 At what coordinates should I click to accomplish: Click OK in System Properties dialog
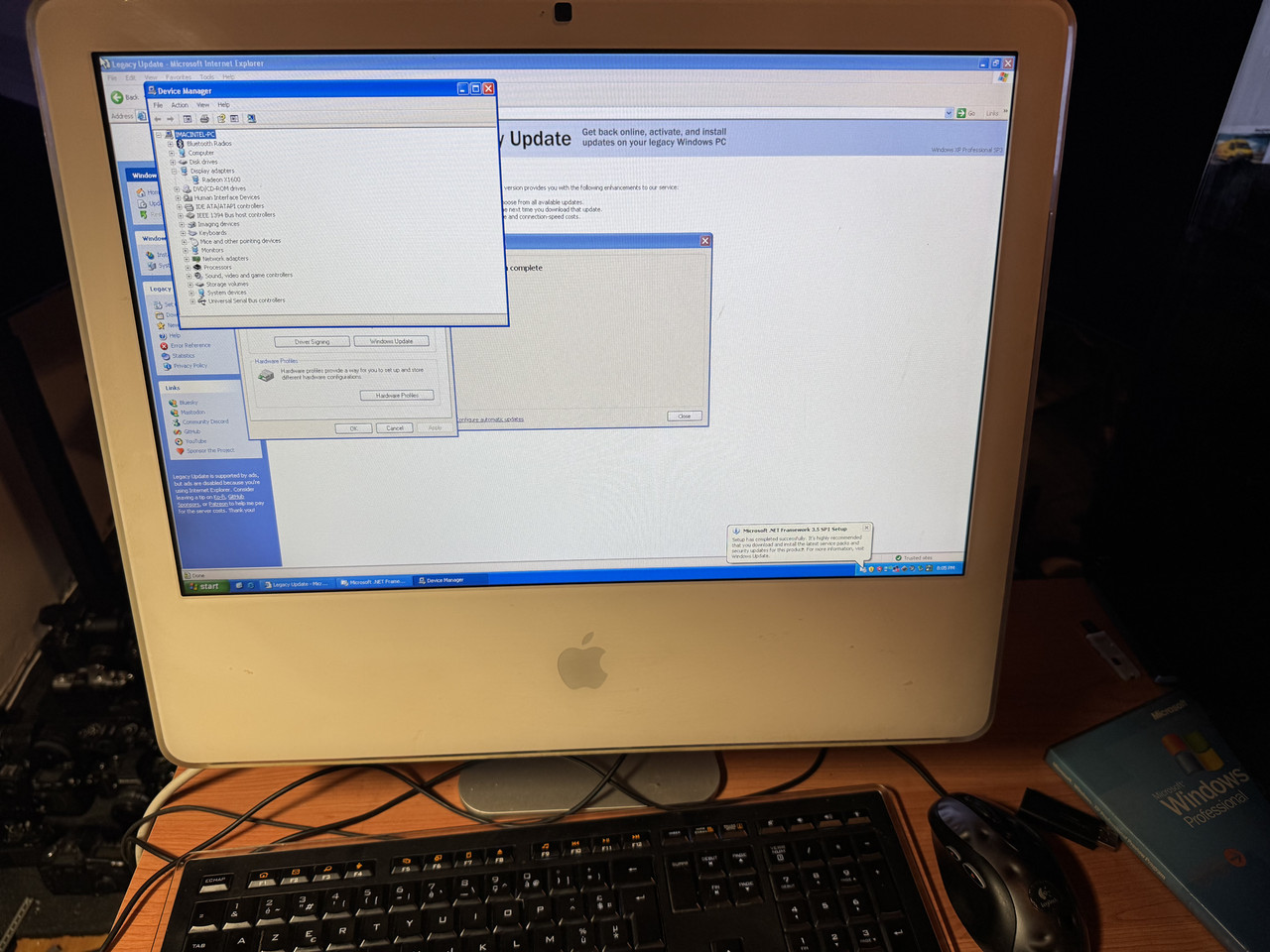tap(353, 428)
